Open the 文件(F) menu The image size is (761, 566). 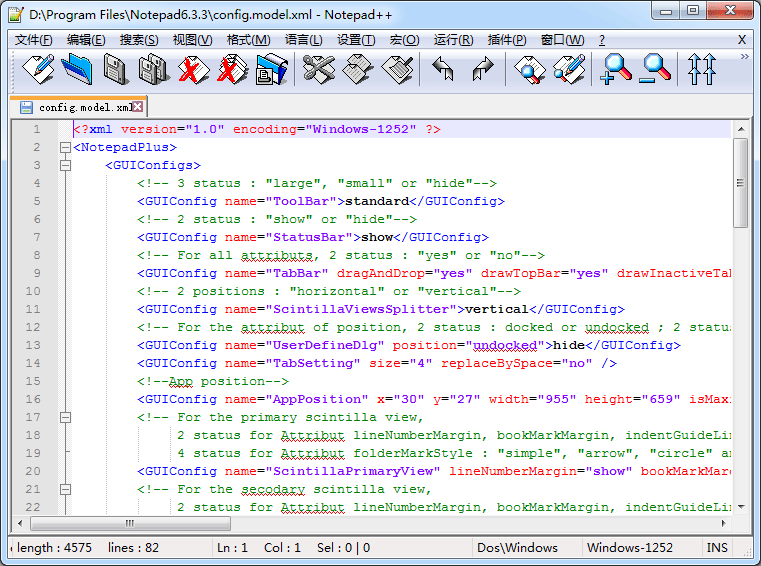point(33,40)
